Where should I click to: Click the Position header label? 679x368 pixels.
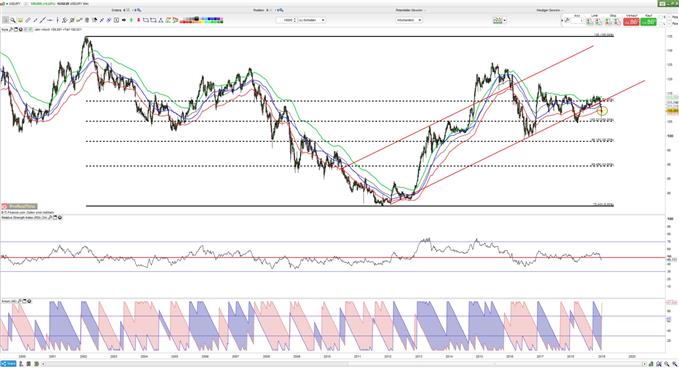pos(259,10)
